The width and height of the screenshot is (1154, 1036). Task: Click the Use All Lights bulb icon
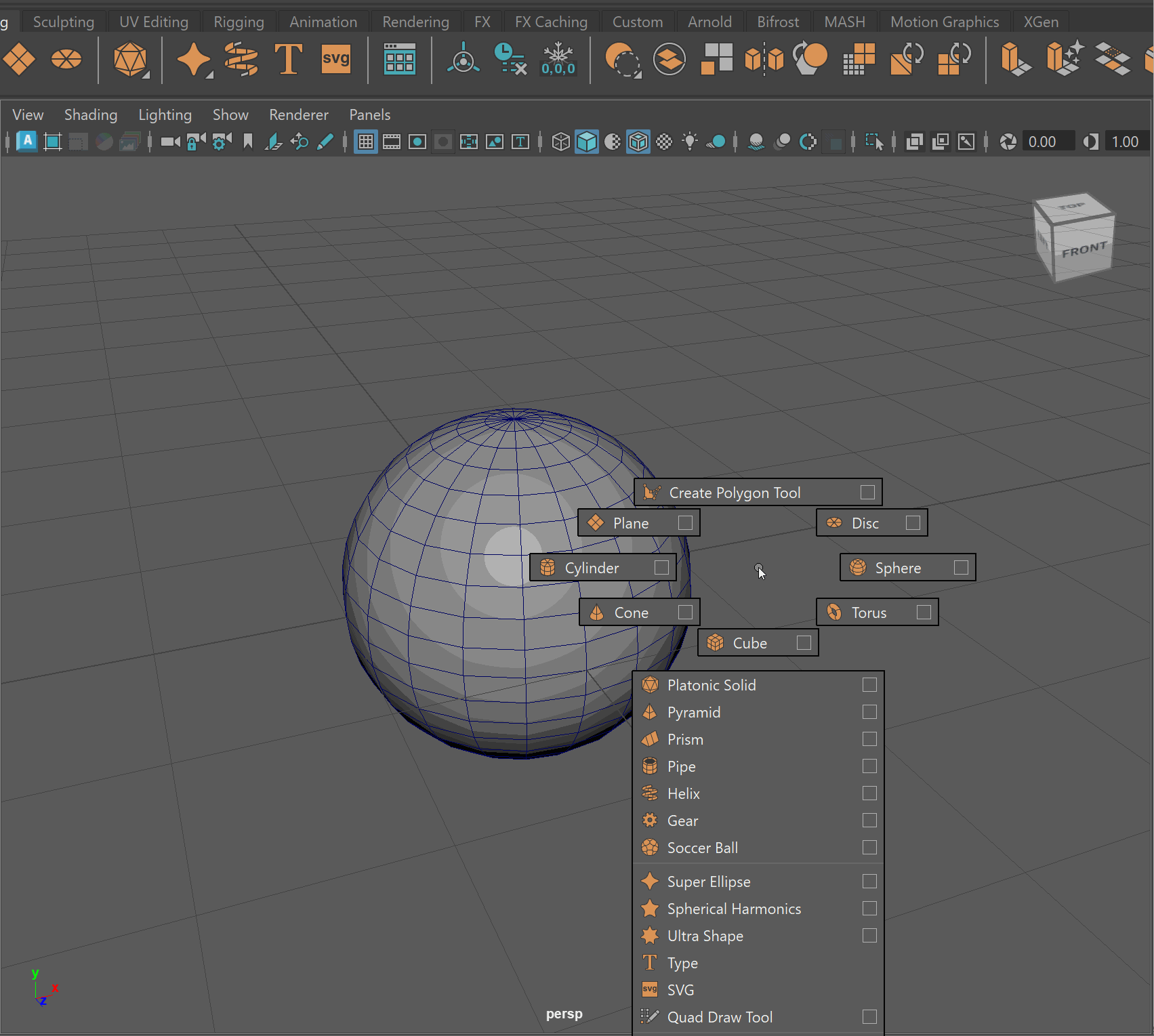[x=690, y=142]
